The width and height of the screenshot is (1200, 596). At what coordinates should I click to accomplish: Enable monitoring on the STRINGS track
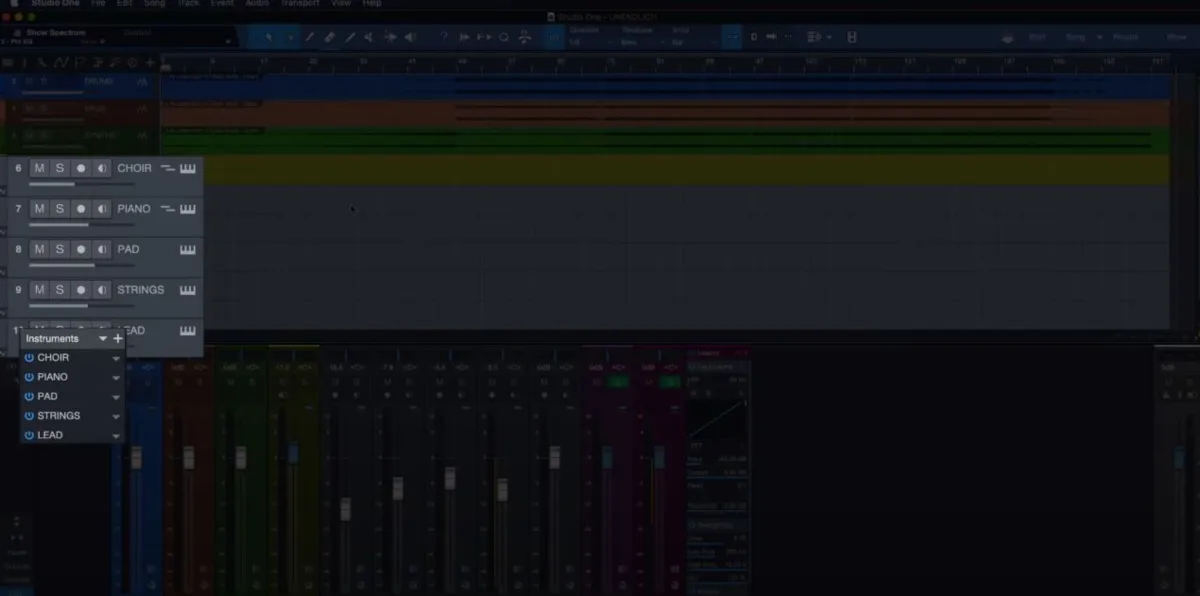[x=102, y=290]
